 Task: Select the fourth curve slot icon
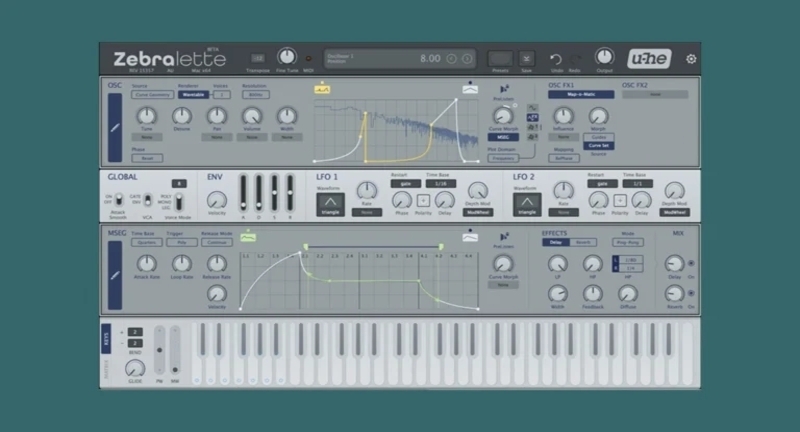tap(532, 137)
